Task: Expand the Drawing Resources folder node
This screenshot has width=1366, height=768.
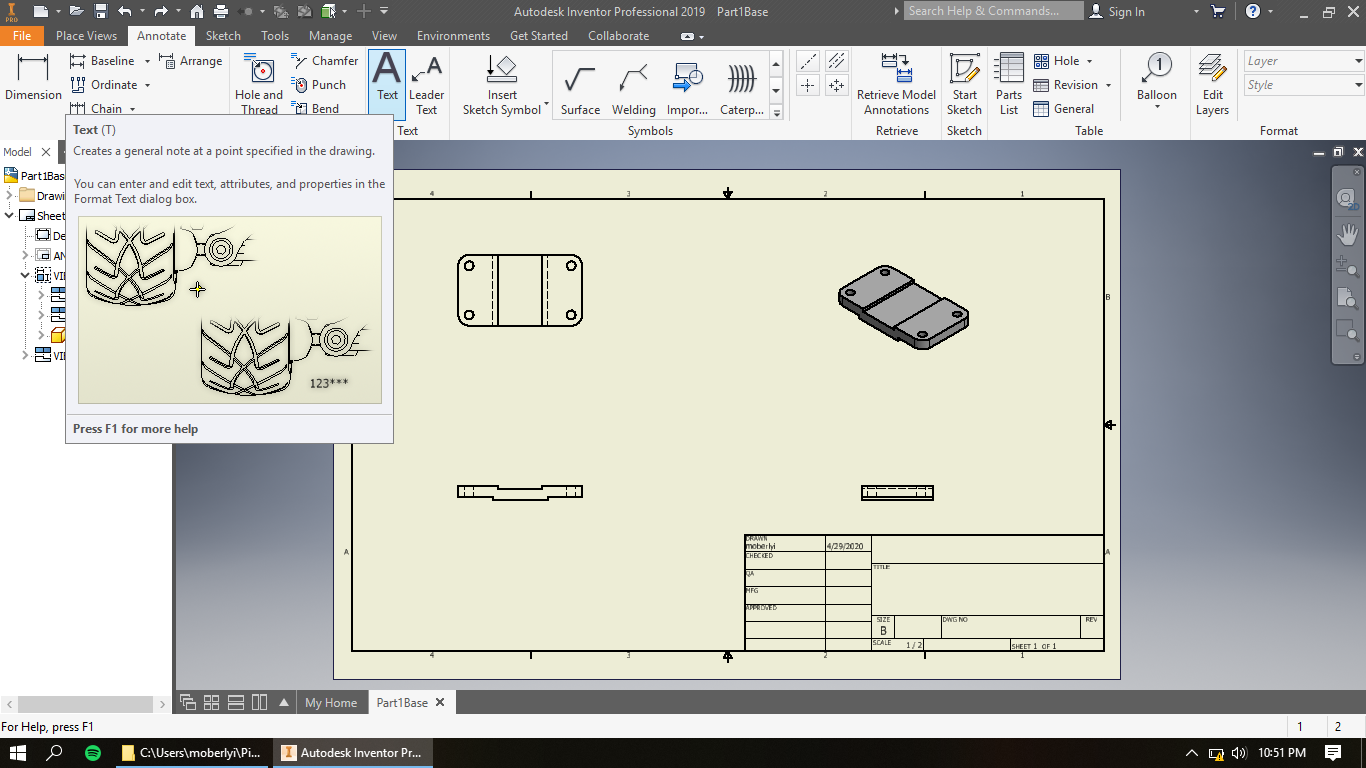Action: coord(10,196)
